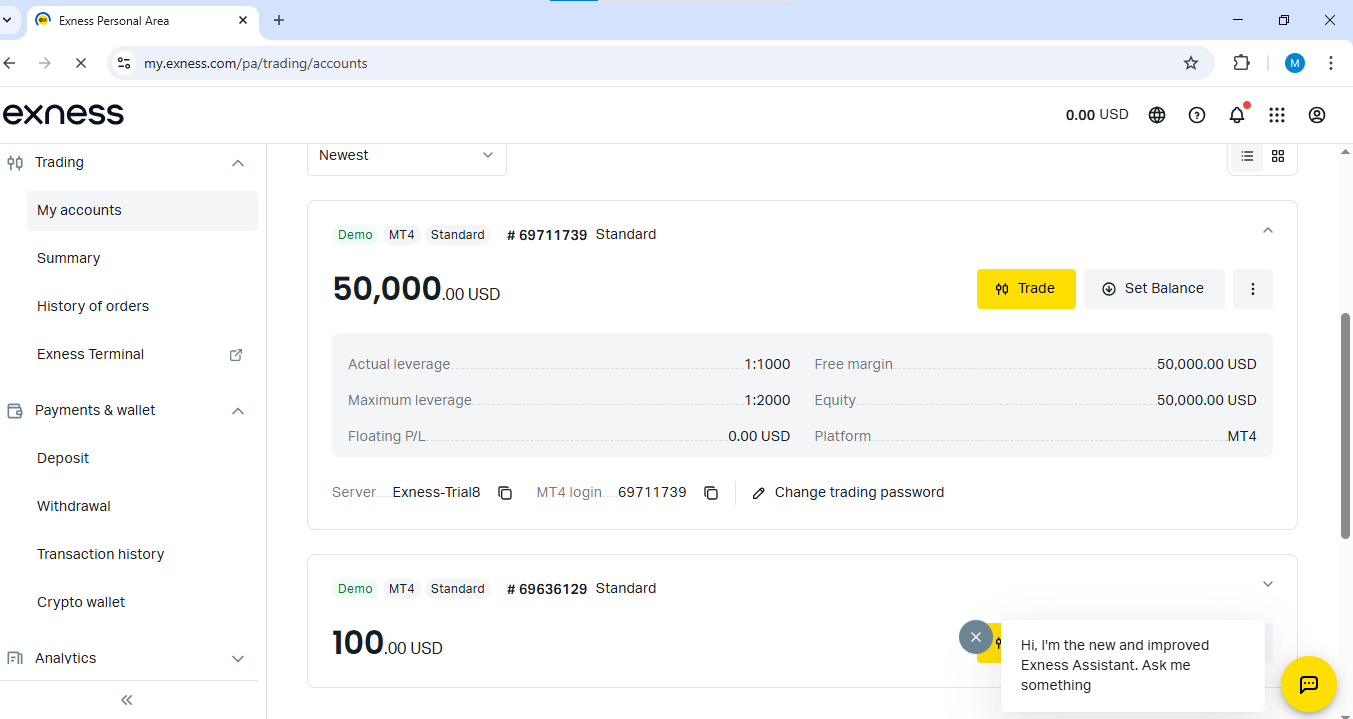Viewport: 1353px width, 719px height.
Task: Click the language globe icon
Action: click(x=1157, y=115)
